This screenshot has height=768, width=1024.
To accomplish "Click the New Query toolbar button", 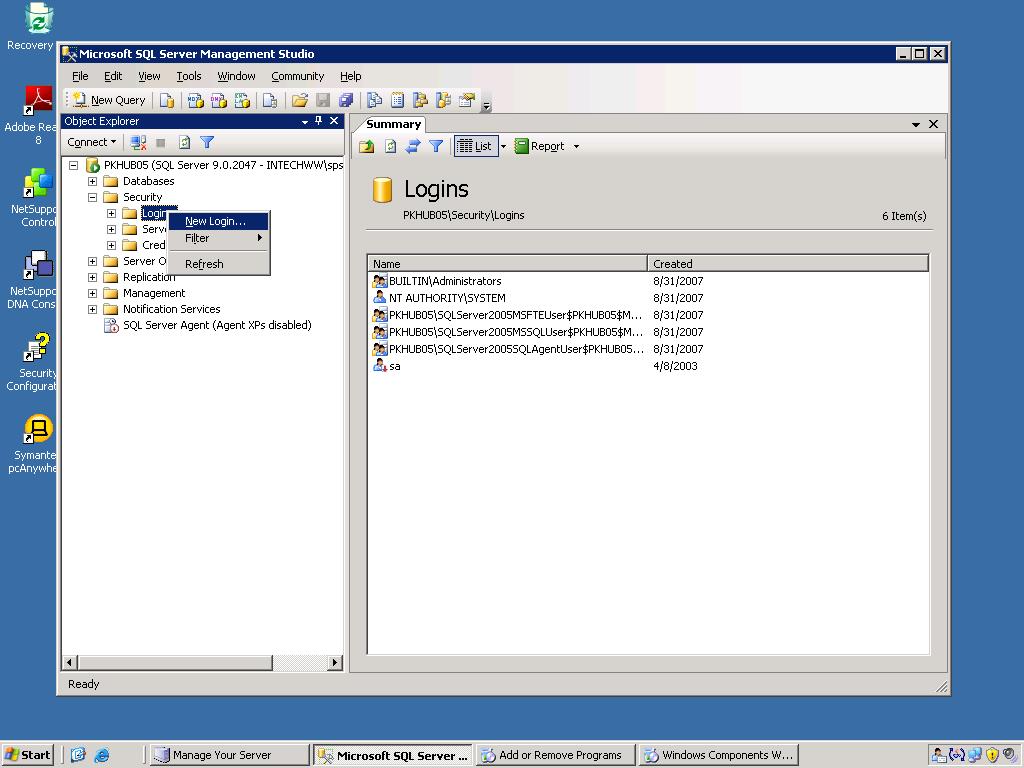I will tap(109, 100).
